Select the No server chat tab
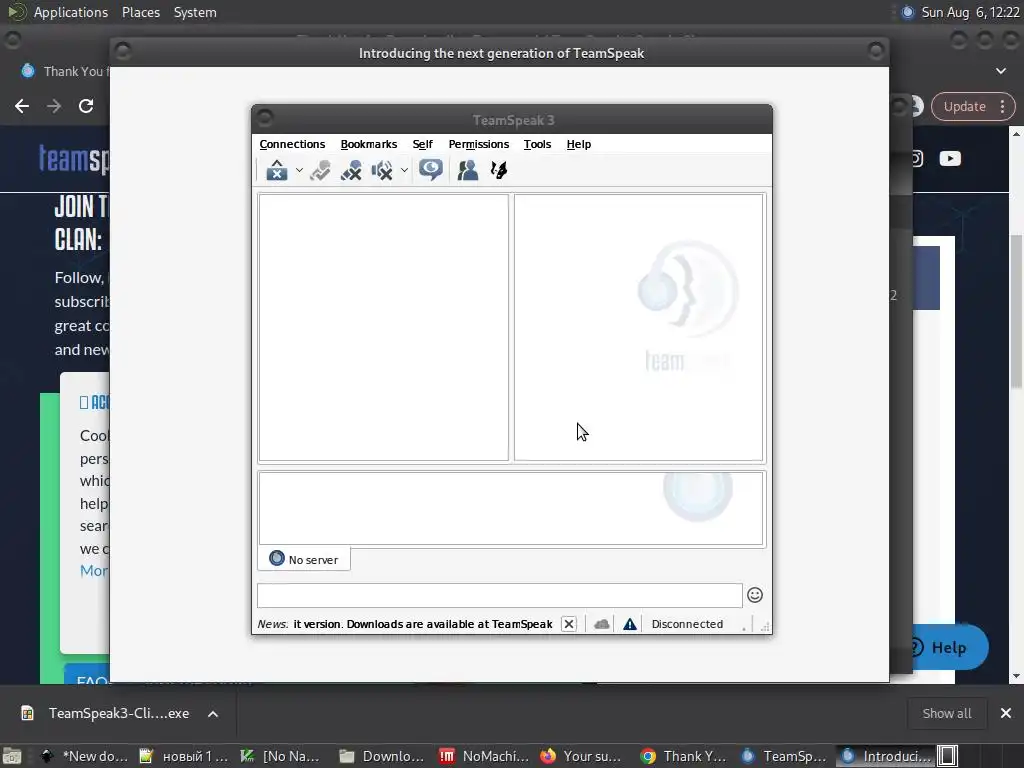 304,559
